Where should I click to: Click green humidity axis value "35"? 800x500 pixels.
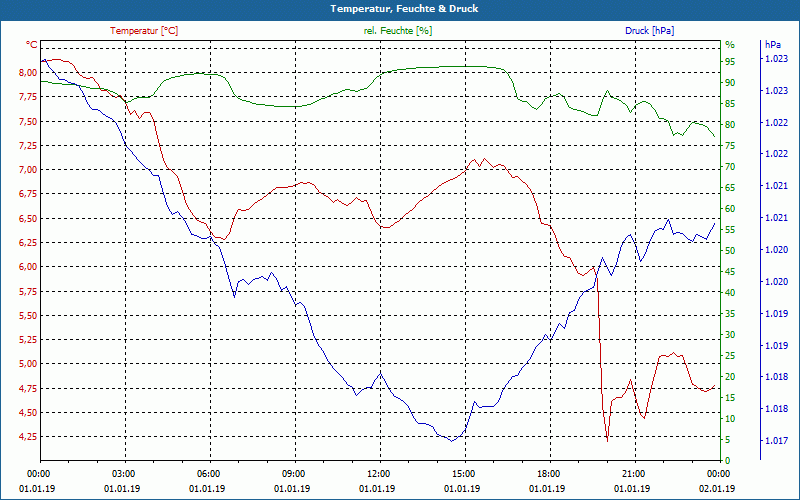point(730,314)
